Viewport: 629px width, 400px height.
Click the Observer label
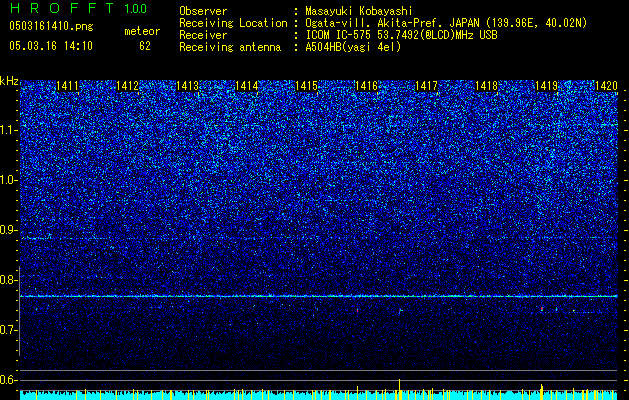click(x=203, y=11)
